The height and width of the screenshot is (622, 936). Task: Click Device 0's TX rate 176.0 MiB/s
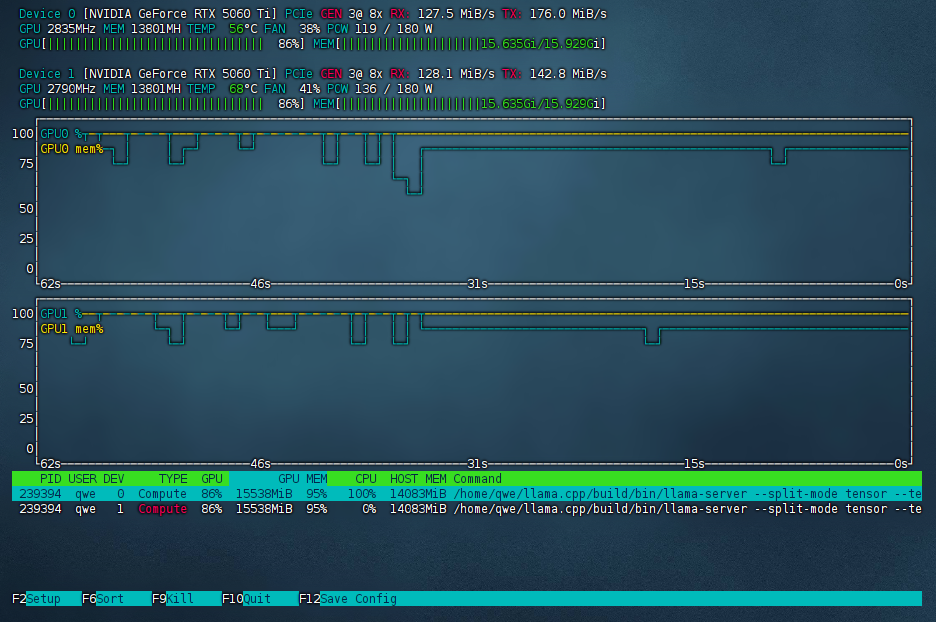click(568, 14)
